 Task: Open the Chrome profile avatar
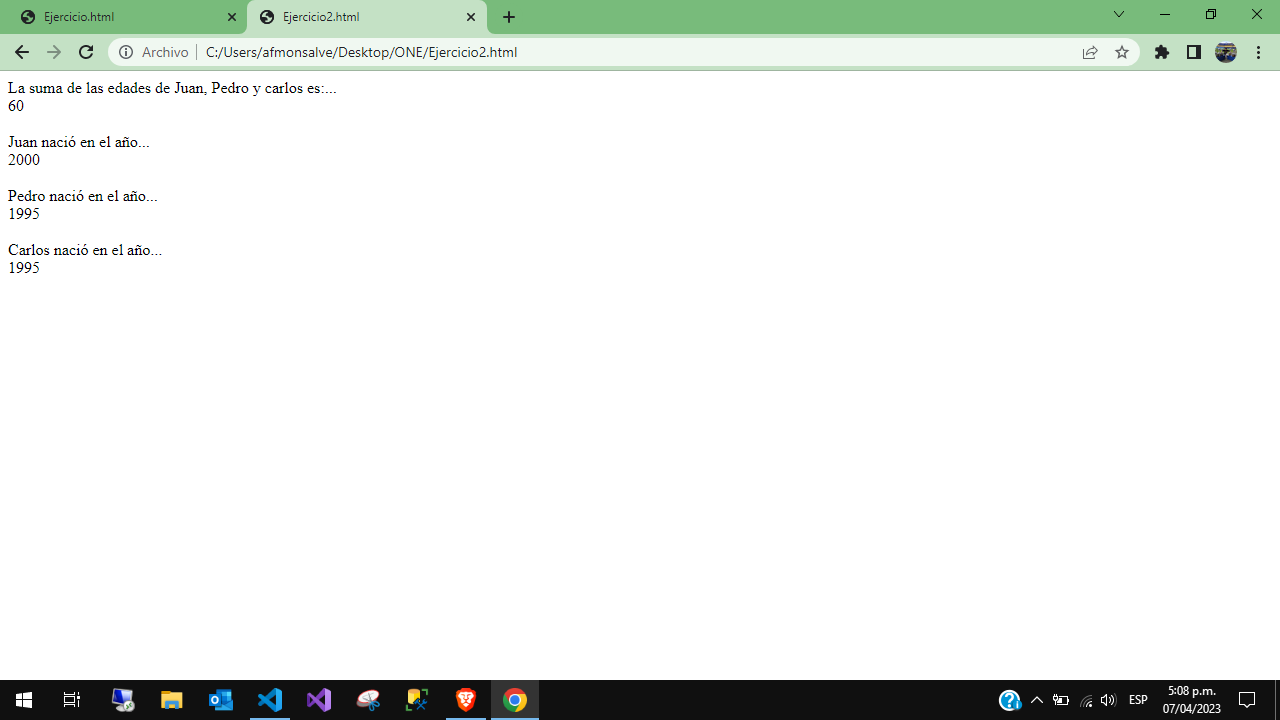click(x=1226, y=52)
